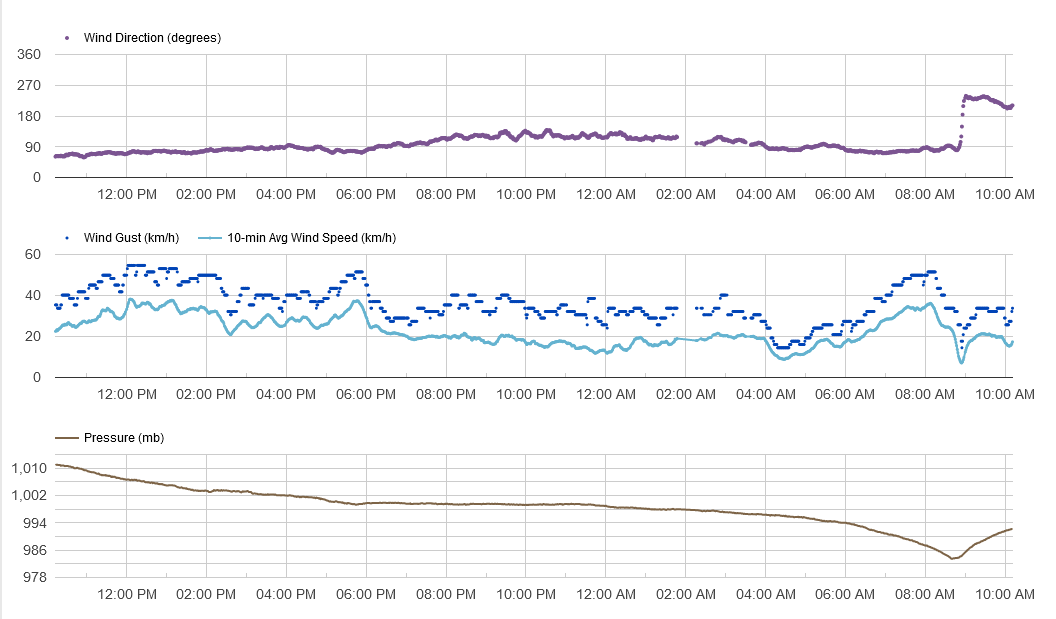Screen dimensions: 1056x619
Task: Click the purple Wind Direction legend dot
Action: pos(67,38)
